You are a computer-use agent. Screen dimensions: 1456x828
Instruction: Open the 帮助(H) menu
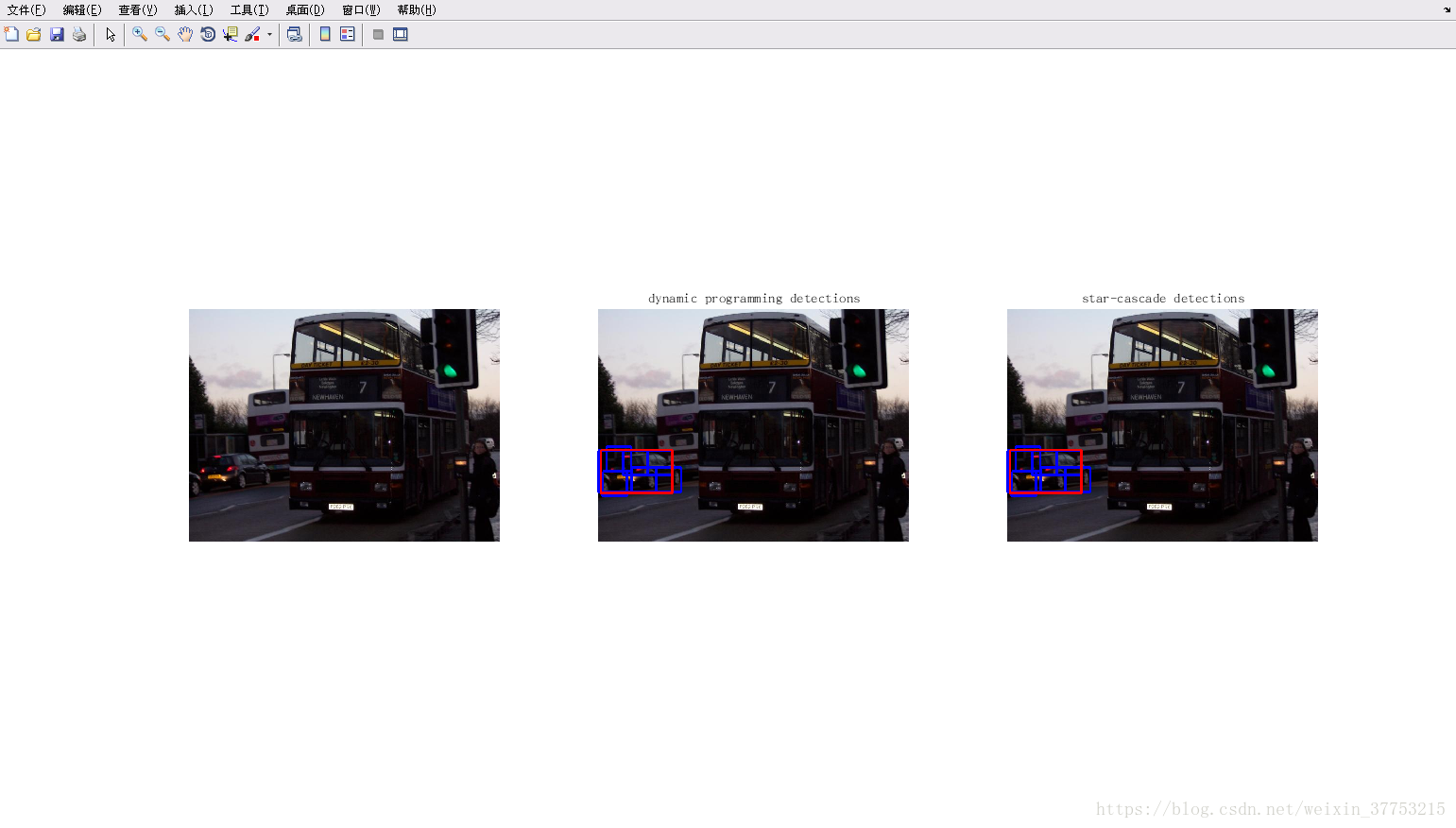pos(417,9)
